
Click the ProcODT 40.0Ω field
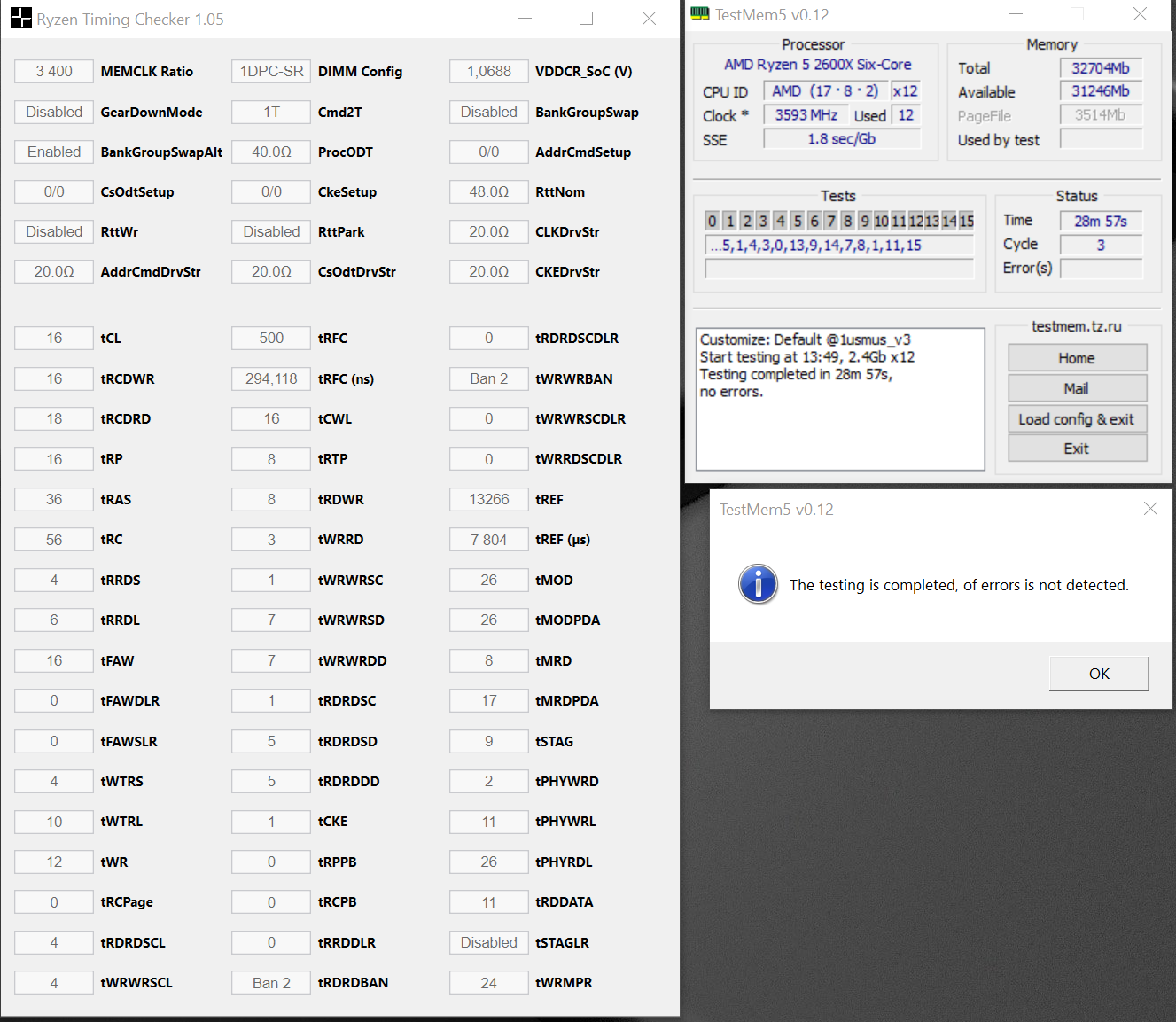pyautogui.click(x=271, y=152)
